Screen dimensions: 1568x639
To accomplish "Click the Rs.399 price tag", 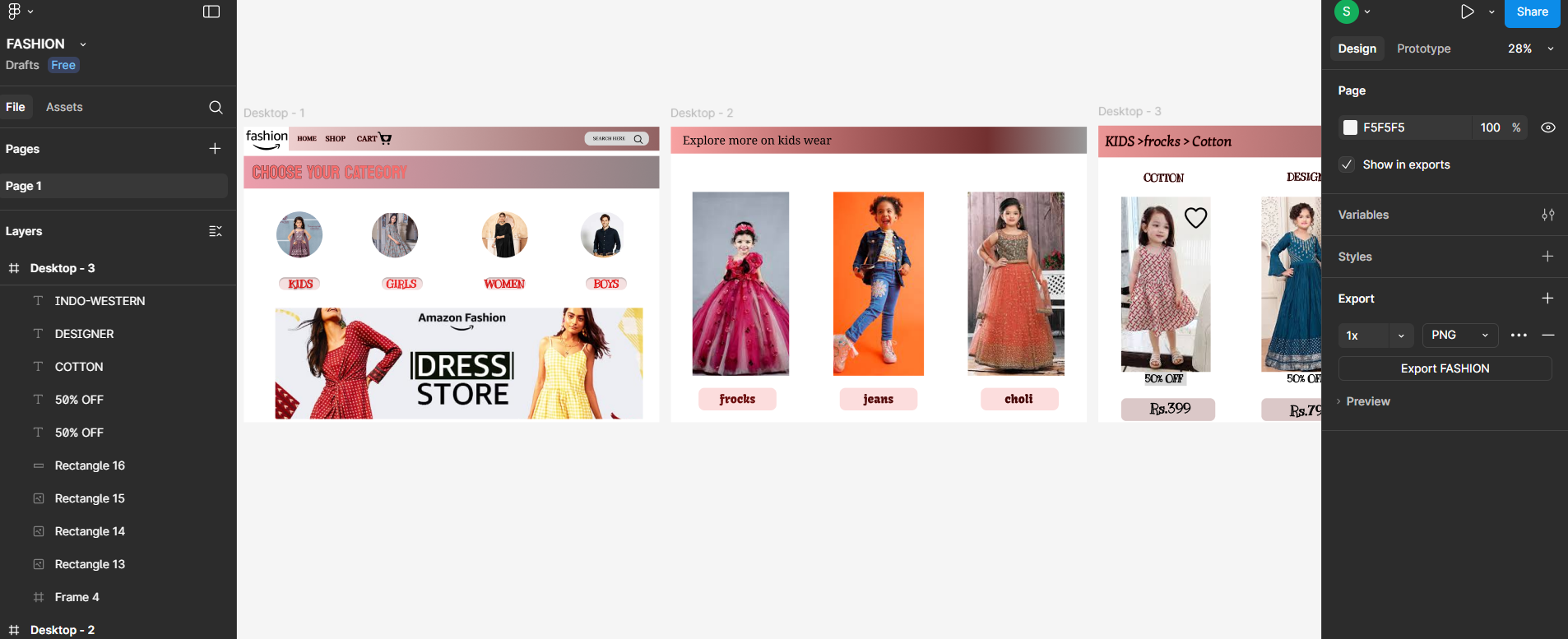I will [1168, 409].
